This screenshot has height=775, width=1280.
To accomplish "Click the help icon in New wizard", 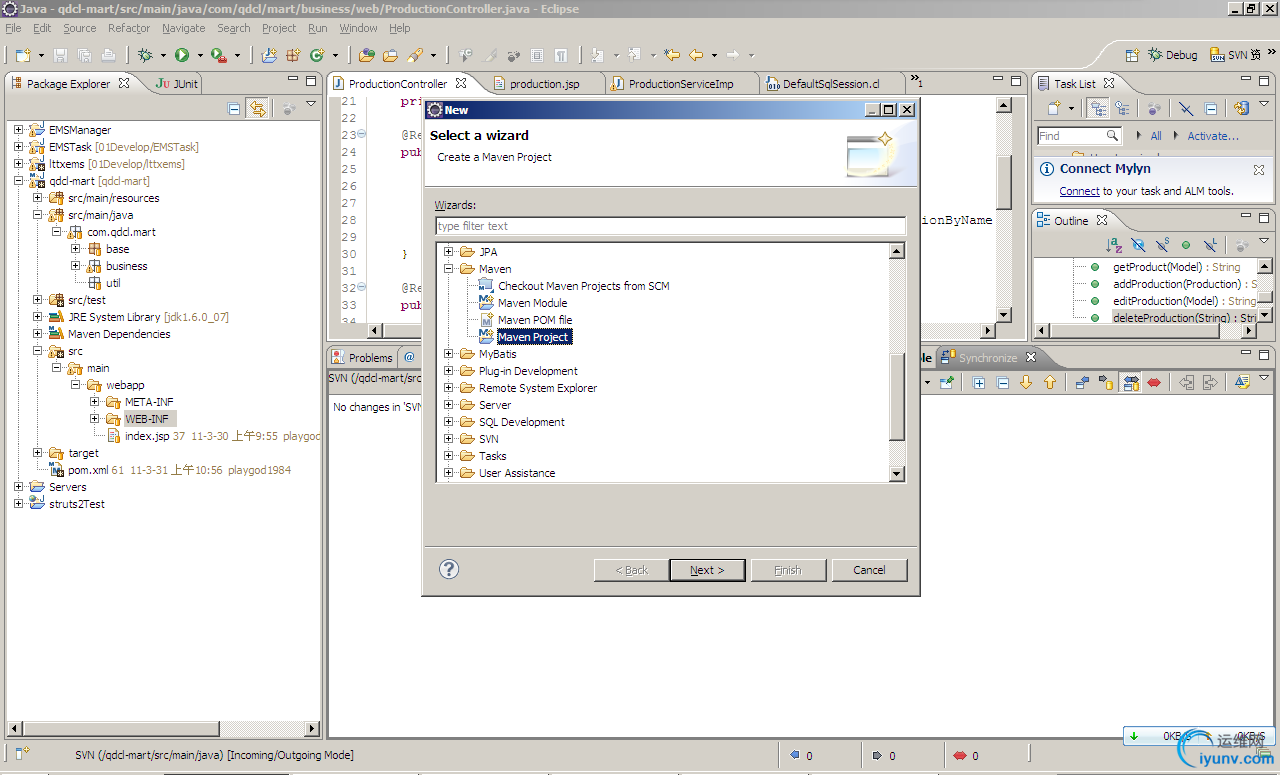I will (449, 569).
